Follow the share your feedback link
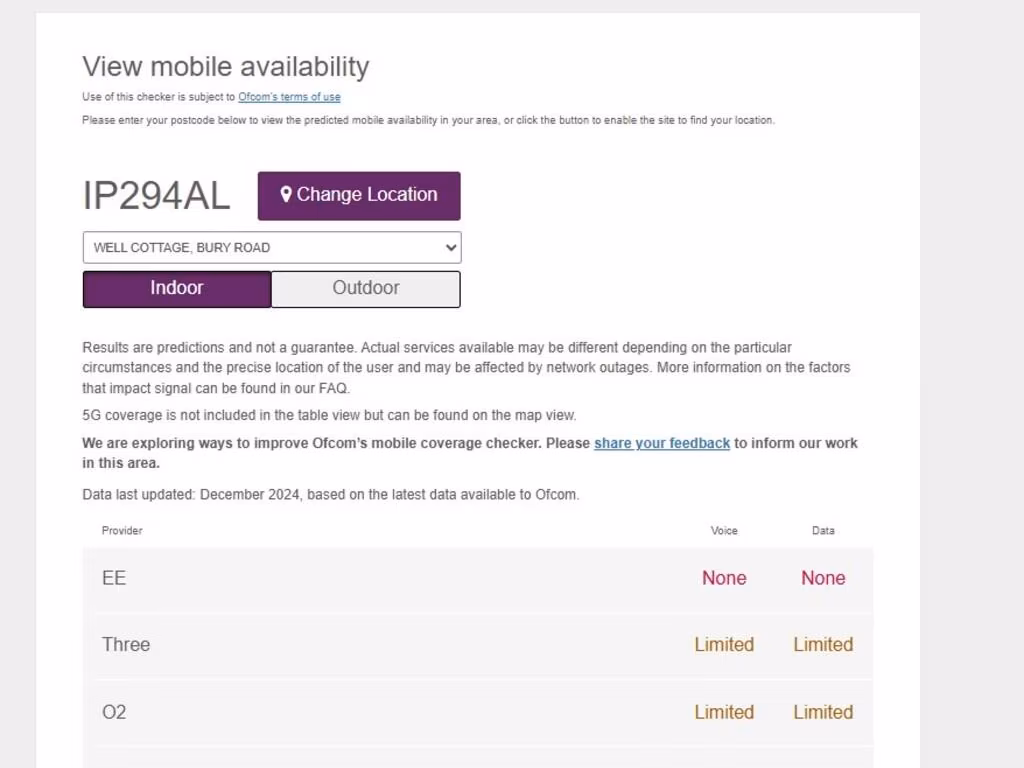The image size is (1024, 768). (662, 443)
